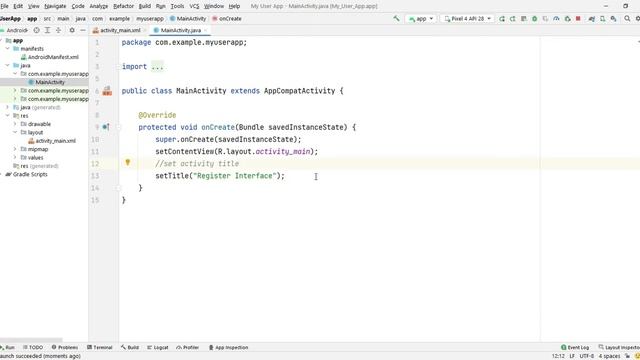
Task: Click the Search Everywhere magnifier icon
Action: [x=627, y=19]
